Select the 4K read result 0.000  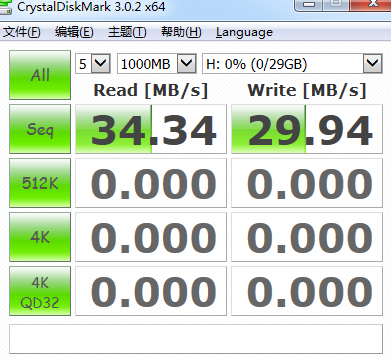151,237
